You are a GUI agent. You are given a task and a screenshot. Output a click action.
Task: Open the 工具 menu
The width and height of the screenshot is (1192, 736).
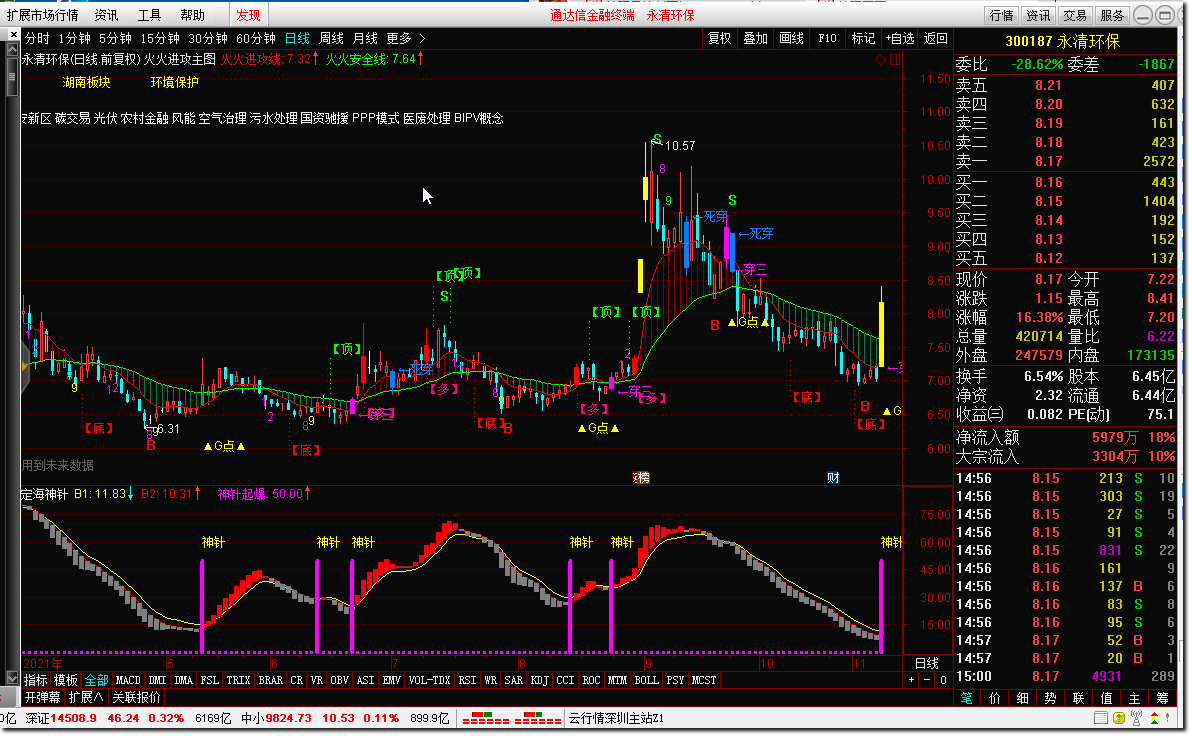click(x=149, y=15)
